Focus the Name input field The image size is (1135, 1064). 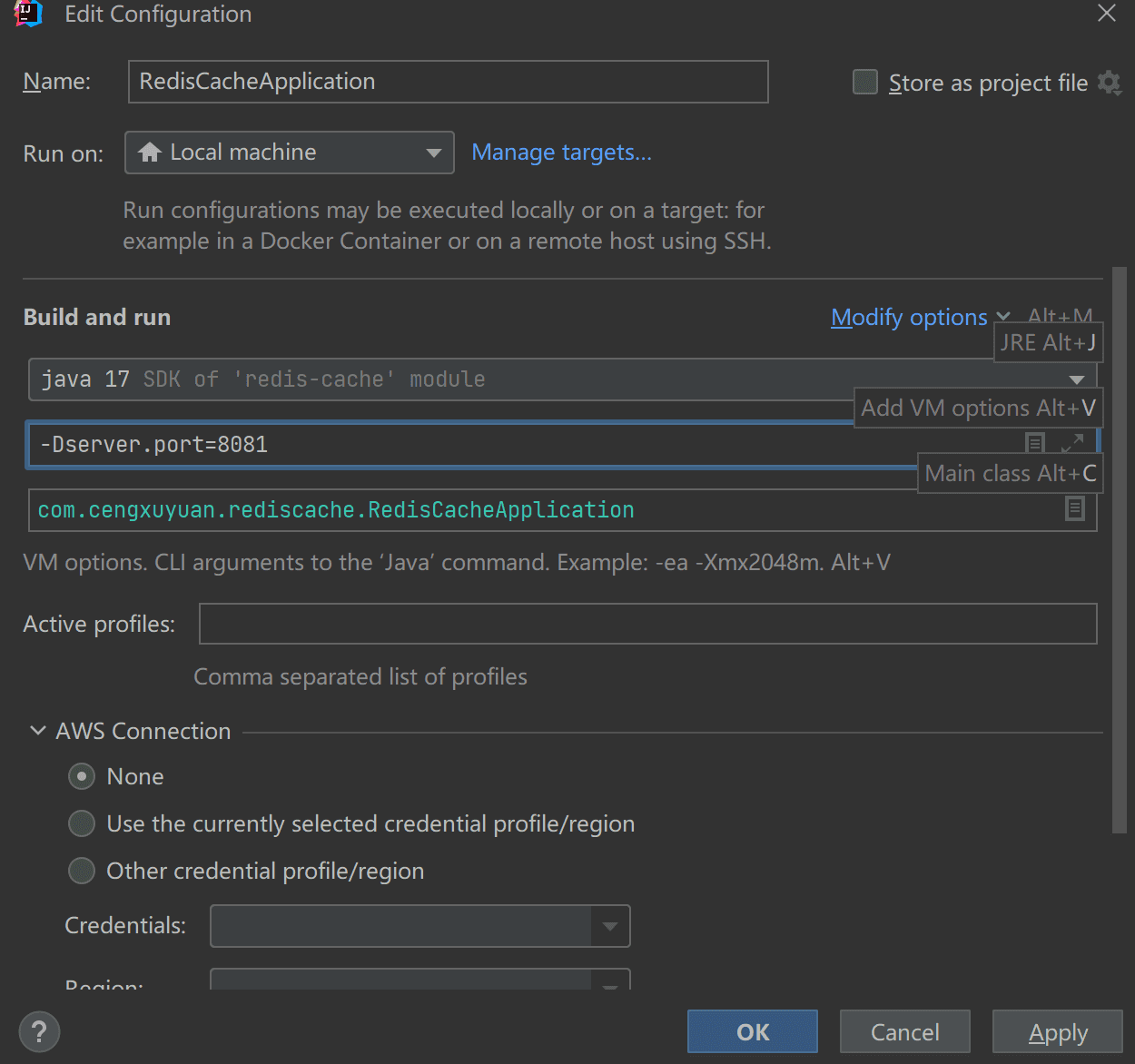tap(449, 82)
